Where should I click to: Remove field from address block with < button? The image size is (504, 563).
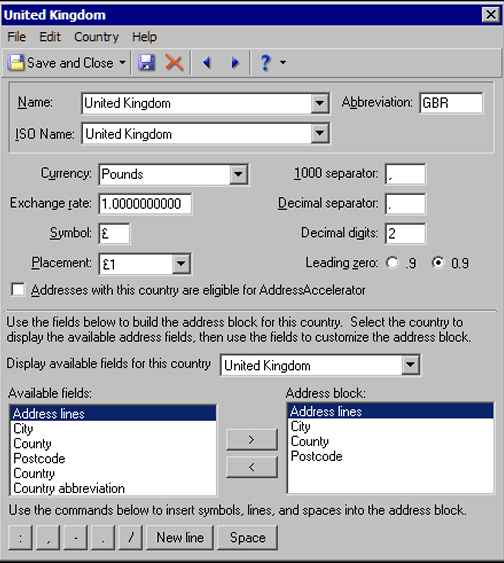[252, 467]
